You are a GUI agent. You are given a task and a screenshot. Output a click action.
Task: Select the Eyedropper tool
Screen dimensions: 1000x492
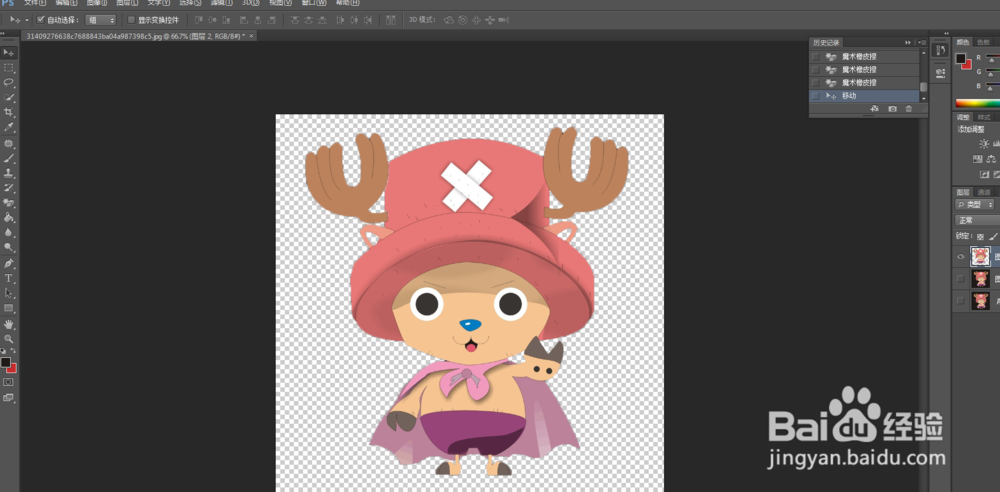[9, 127]
